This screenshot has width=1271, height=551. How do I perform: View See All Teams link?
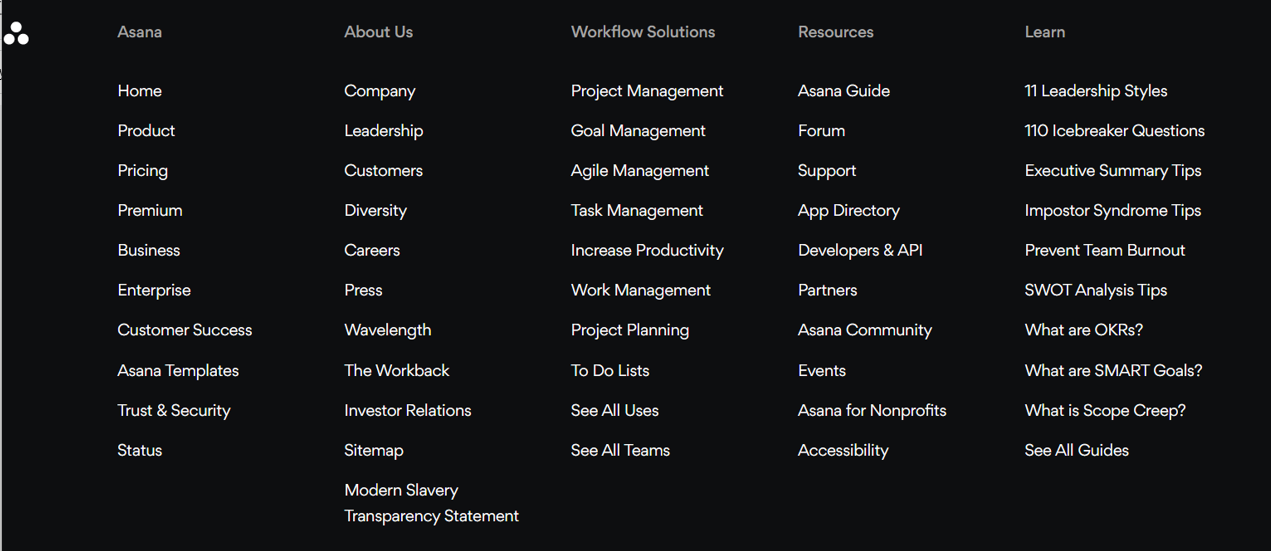(x=620, y=451)
